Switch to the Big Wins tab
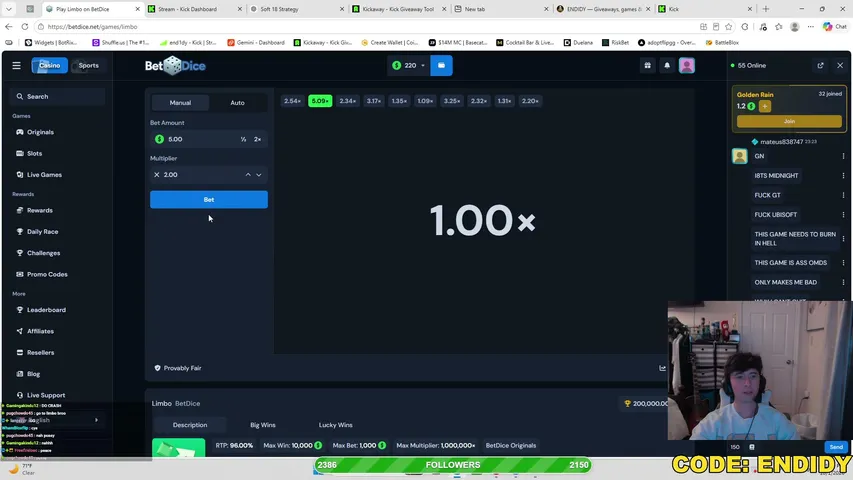 pyautogui.click(x=263, y=425)
